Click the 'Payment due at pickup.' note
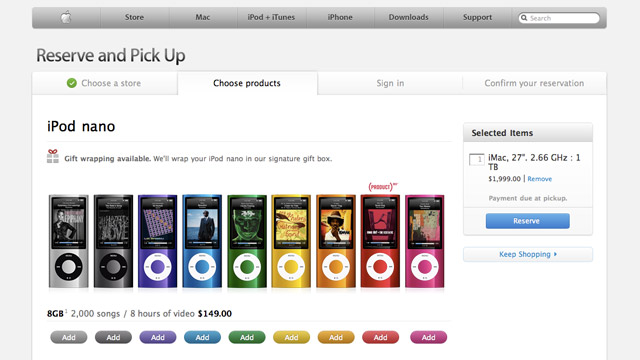This screenshot has width=640, height=360. [x=528, y=198]
